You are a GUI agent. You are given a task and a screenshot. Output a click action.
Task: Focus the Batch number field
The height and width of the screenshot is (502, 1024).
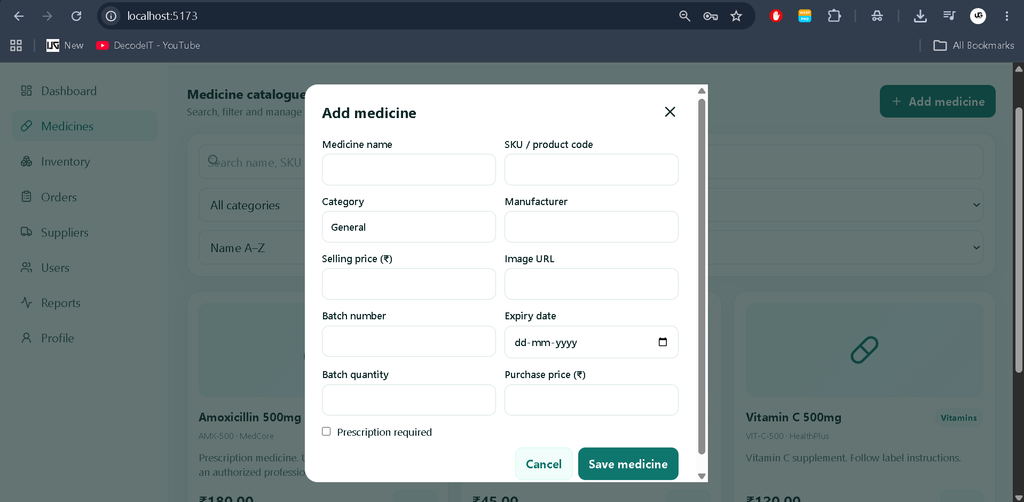point(409,341)
